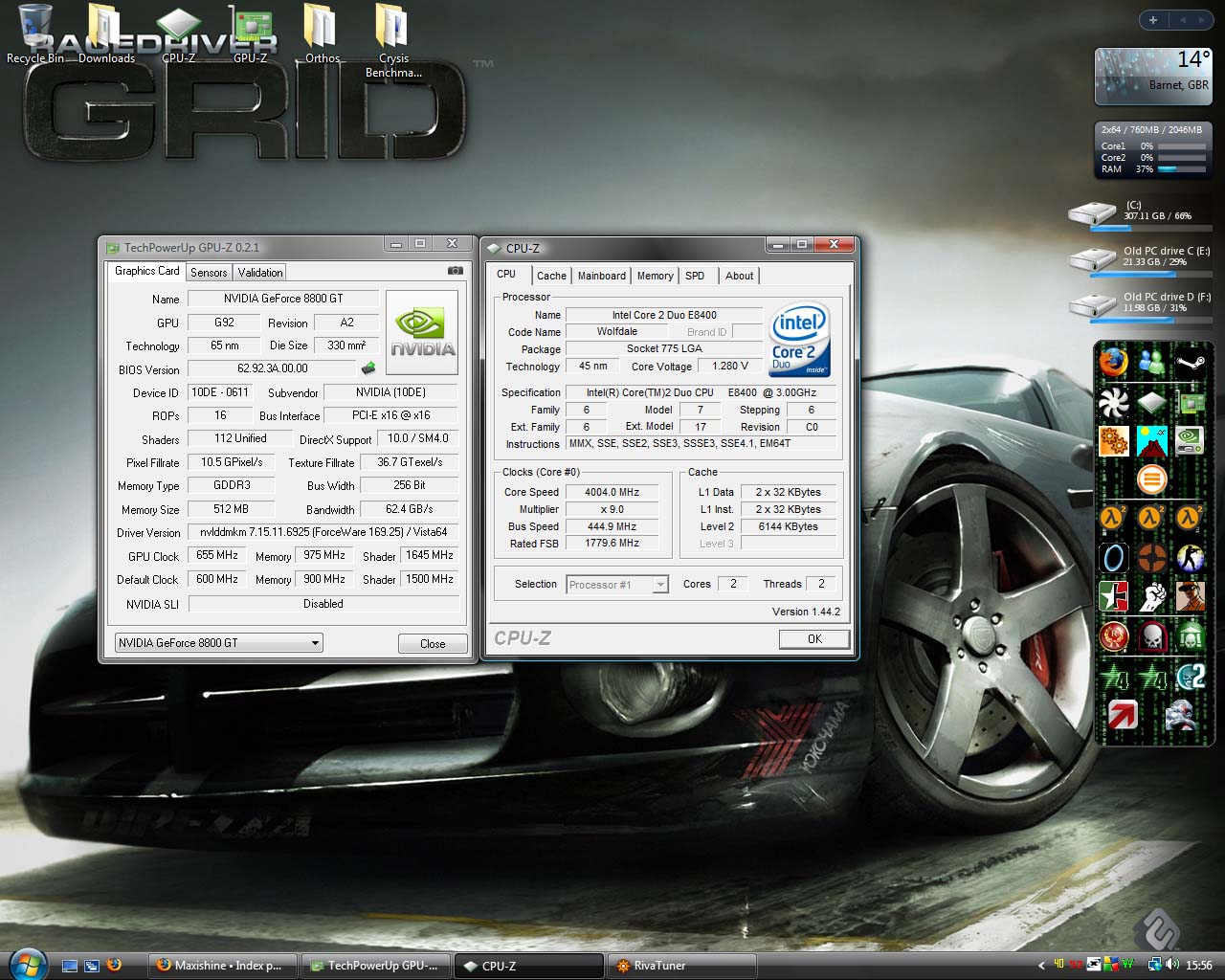Select the Downloads folder on the desktop

(106, 34)
